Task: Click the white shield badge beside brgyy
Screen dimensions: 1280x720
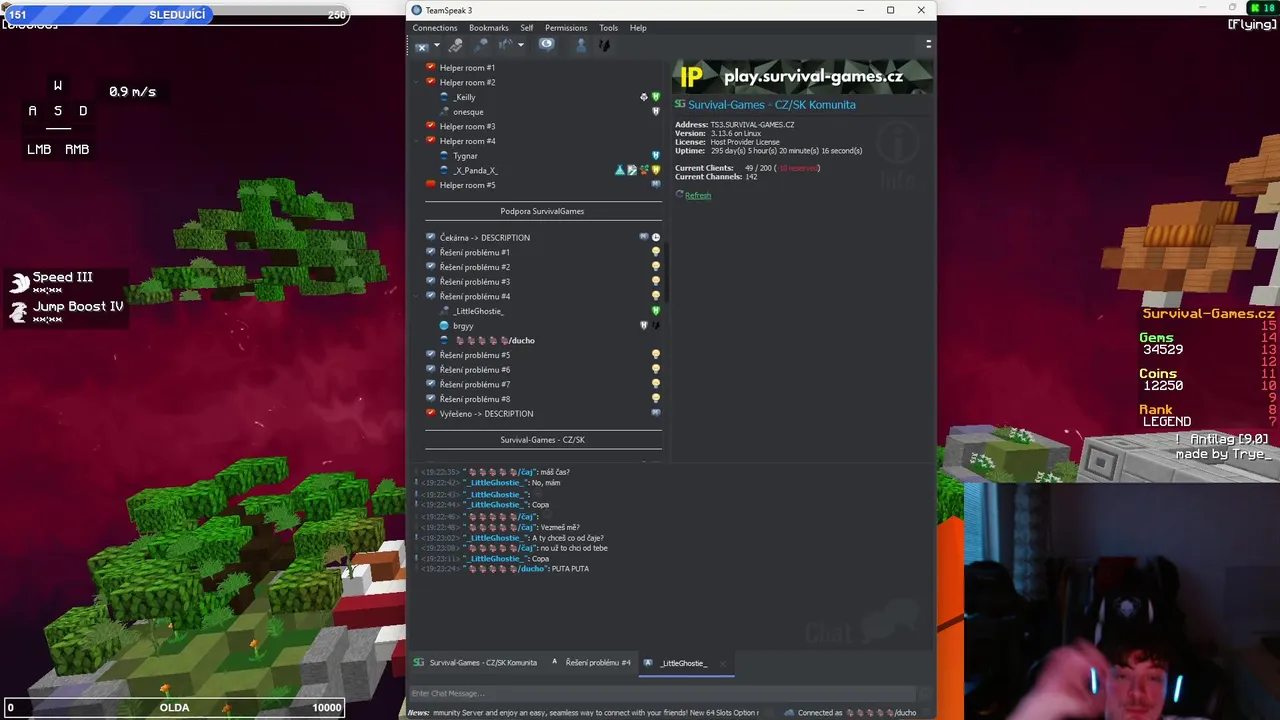Action: point(644,326)
